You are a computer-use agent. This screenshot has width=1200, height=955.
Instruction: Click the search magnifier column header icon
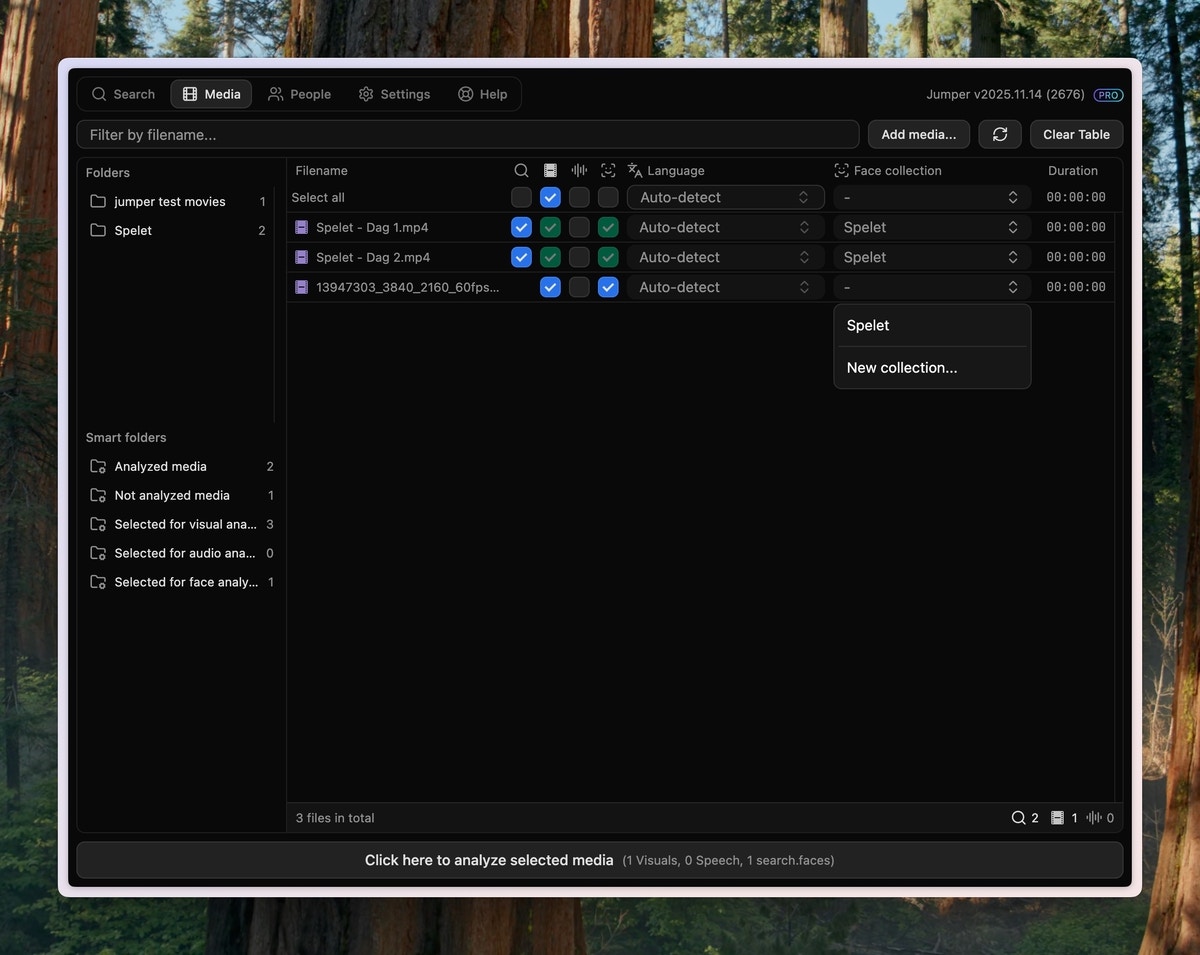[521, 171]
